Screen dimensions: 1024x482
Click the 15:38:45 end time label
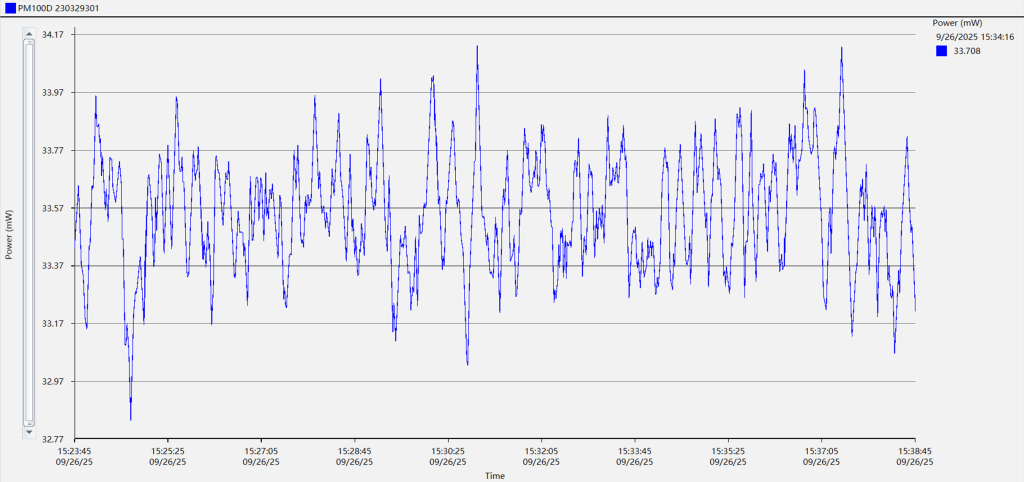pyautogui.click(x=915, y=451)
